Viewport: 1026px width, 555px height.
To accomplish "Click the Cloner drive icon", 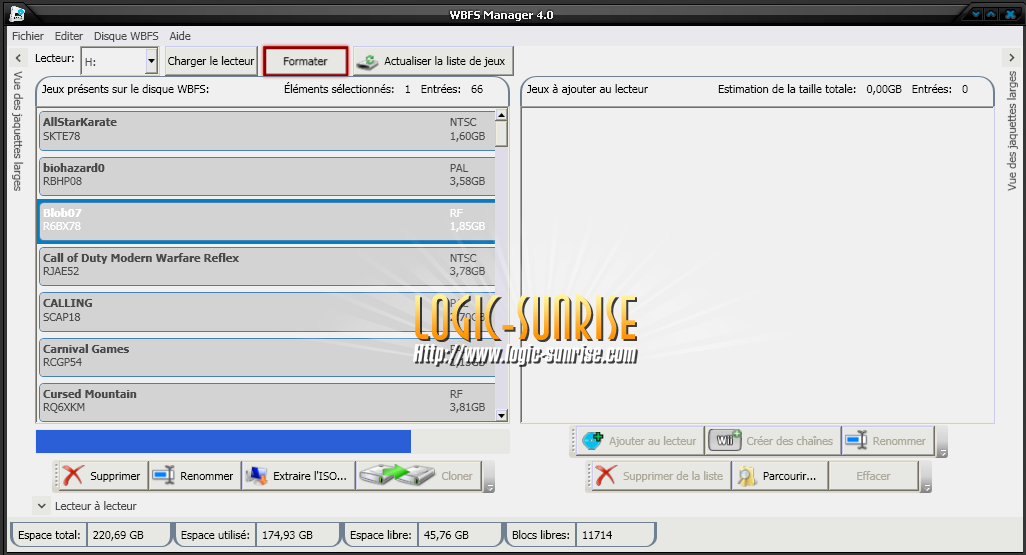I will point(396,476).
